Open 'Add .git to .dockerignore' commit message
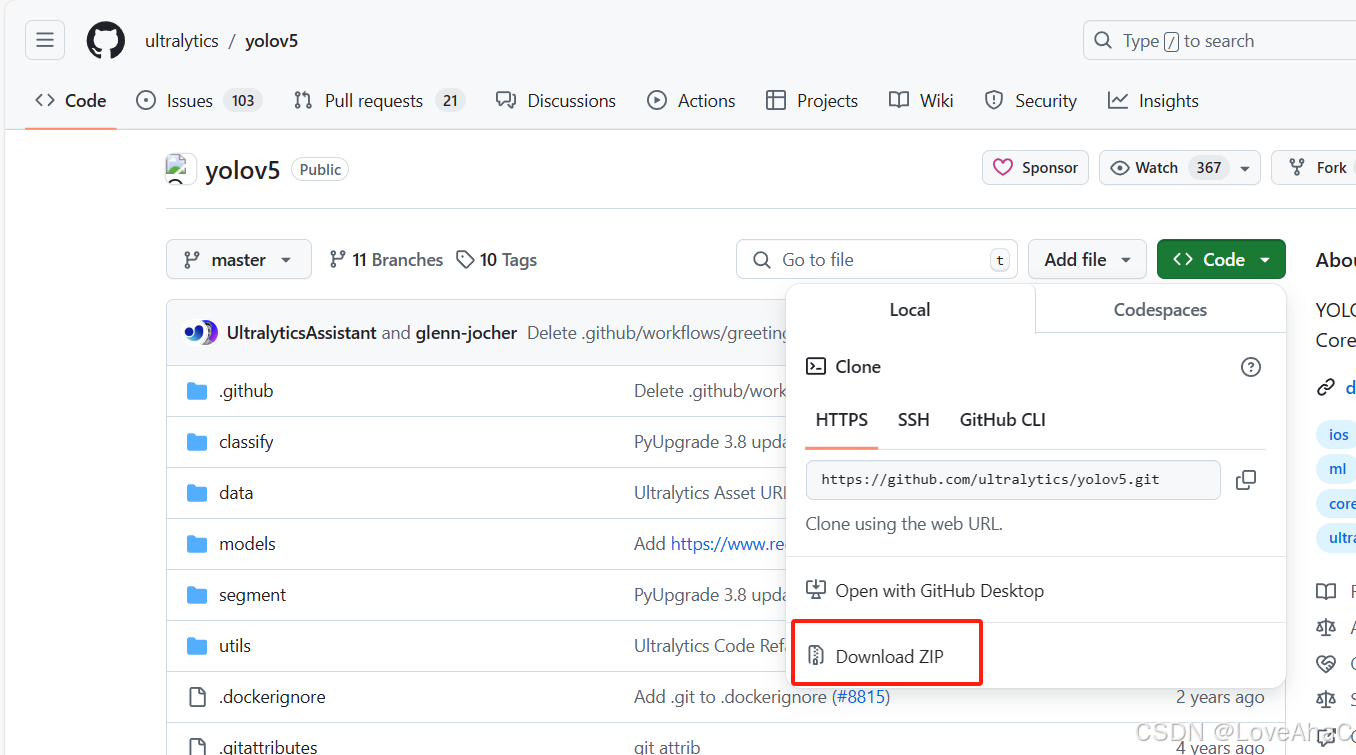 (730, 697)
